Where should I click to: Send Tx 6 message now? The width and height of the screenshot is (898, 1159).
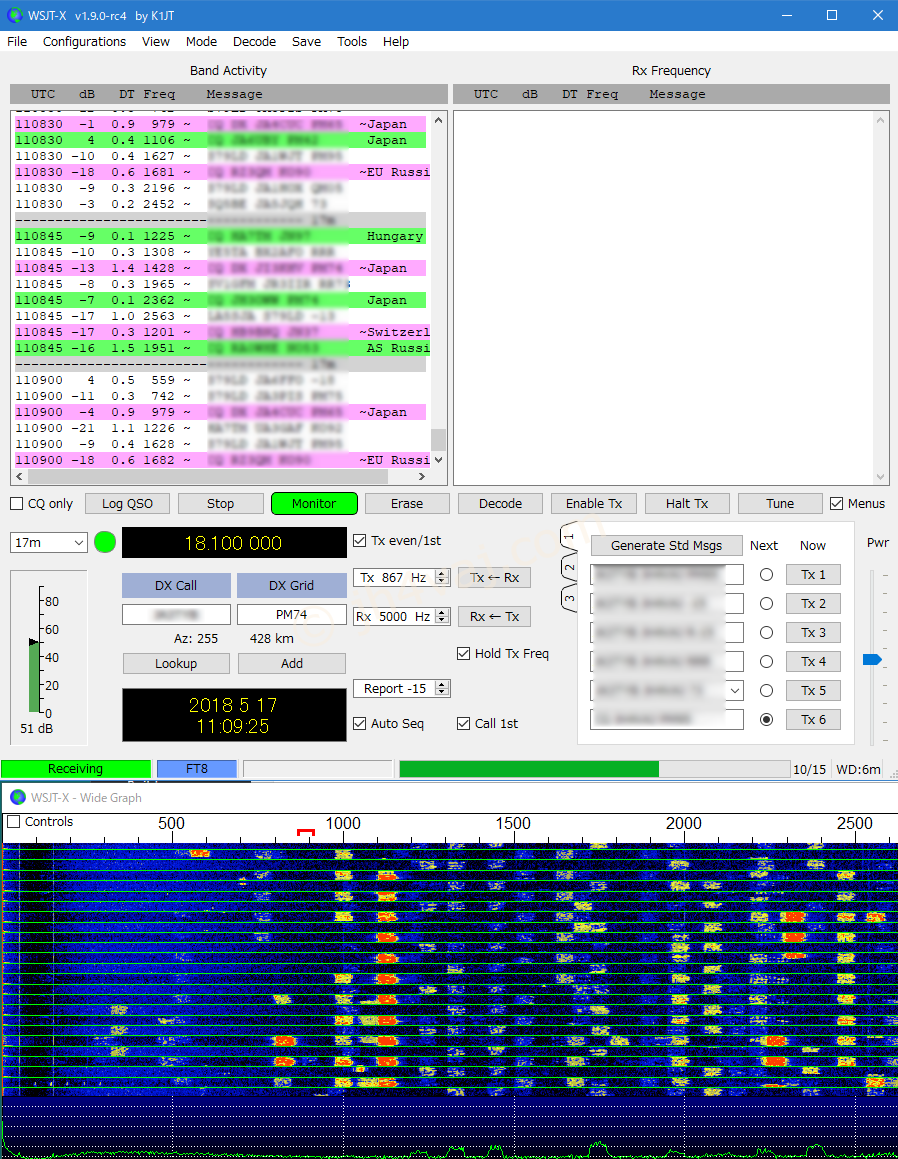pyautogui.click(x=813, y=719)
